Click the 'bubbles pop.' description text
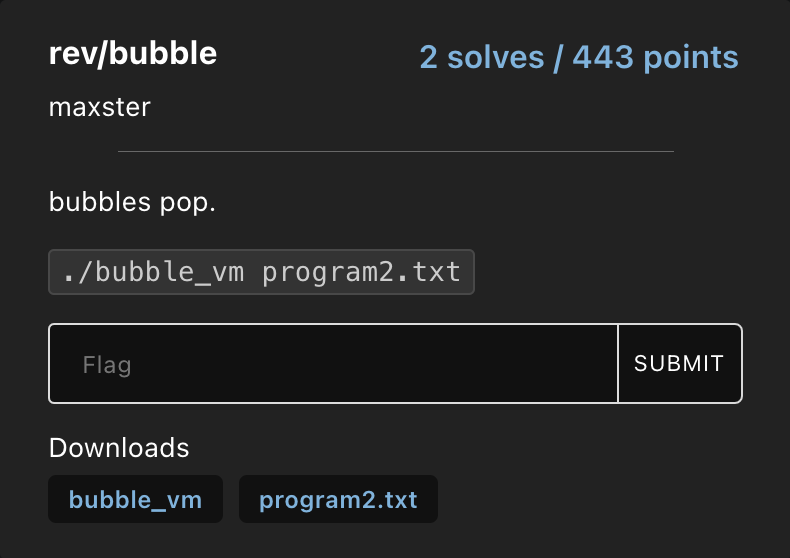The height and width of the screenshot is (558, 790). coord(132,204)
